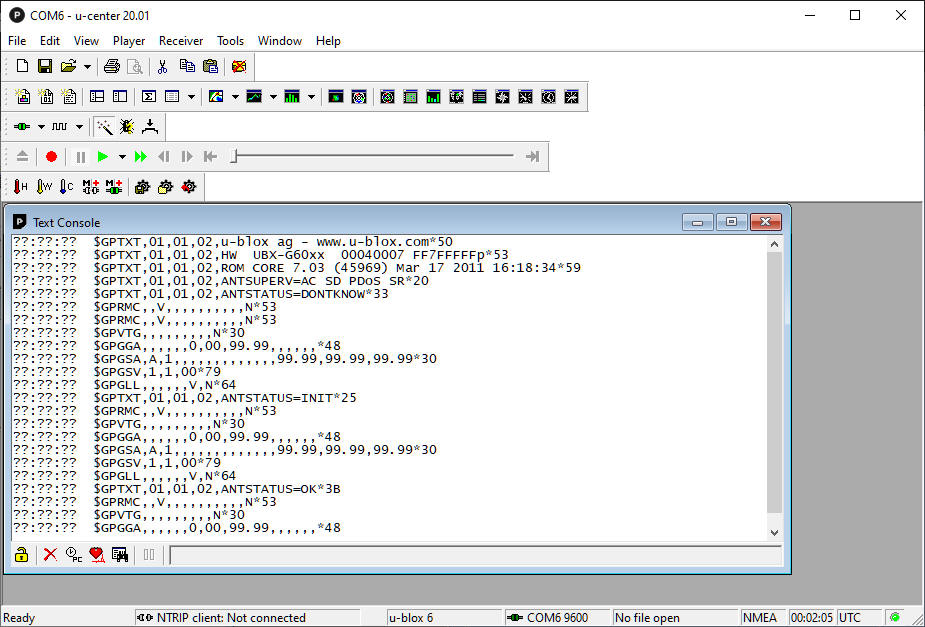Start recording with the red circle button
925x627 pixels.
point(51,156)
